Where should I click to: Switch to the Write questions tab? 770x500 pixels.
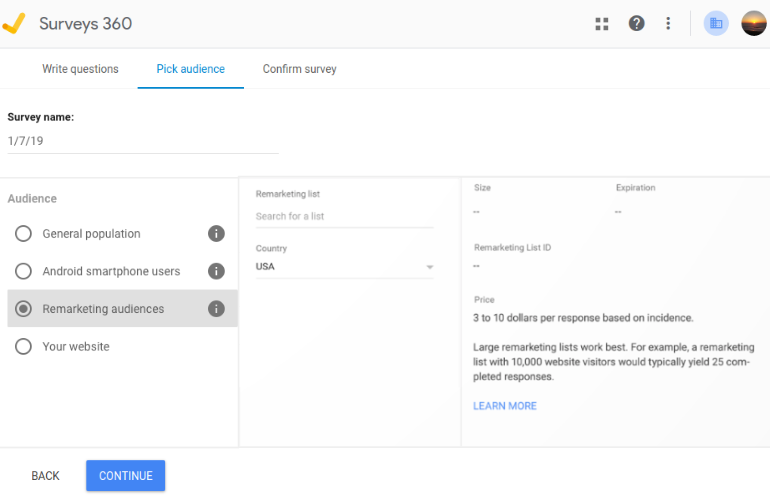pyautogui.click(x=80, y=69)
